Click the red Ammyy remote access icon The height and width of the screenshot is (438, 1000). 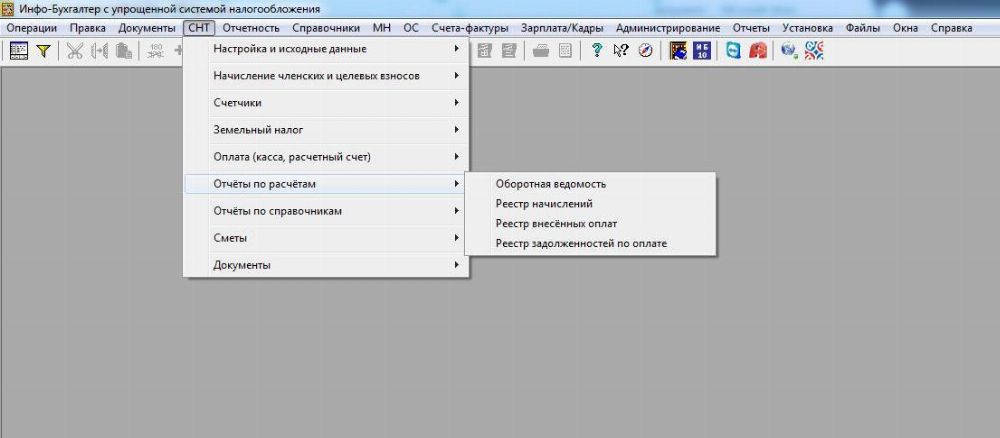(757, 51)
